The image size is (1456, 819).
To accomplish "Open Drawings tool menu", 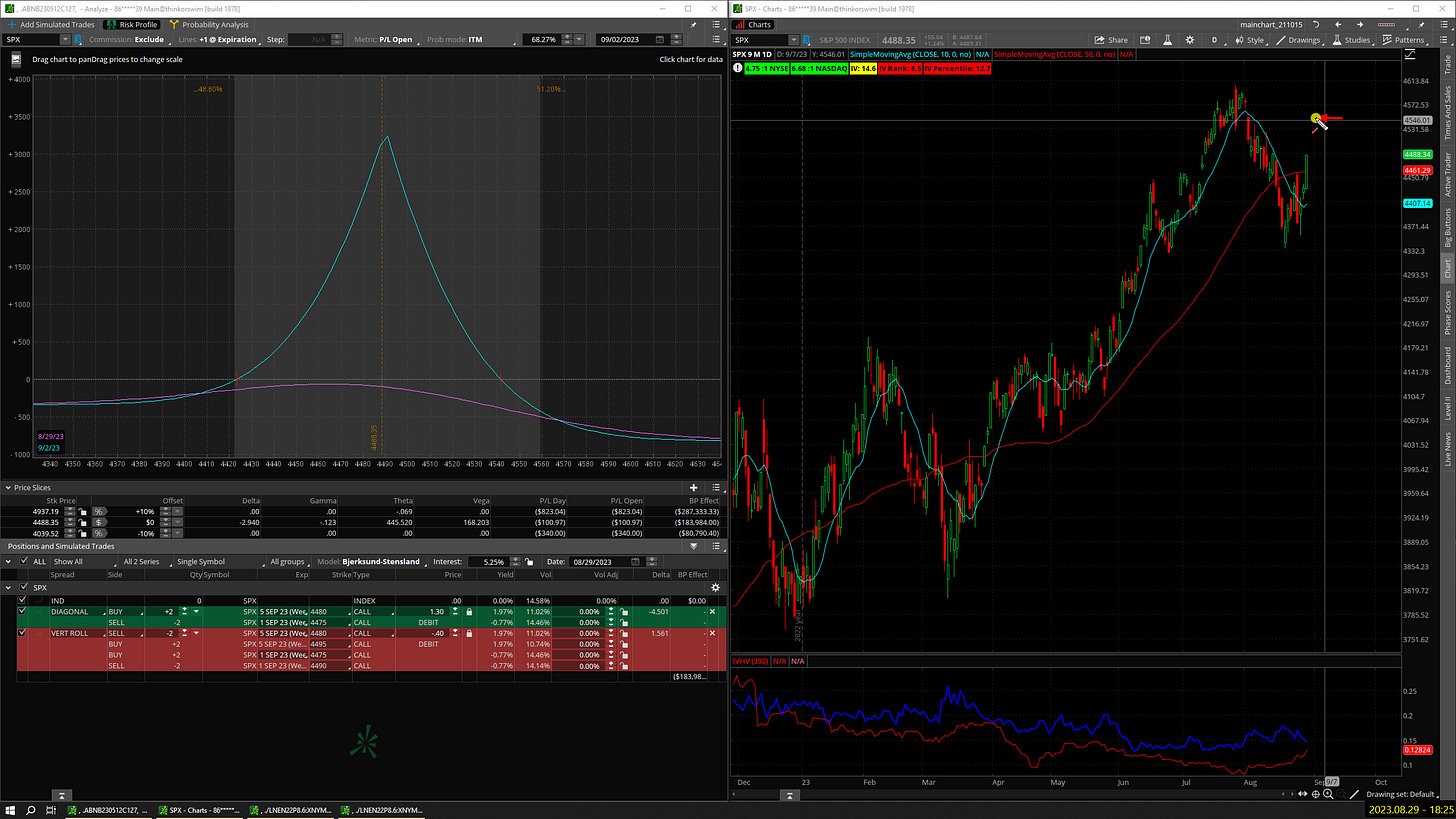I will (1297, 40).
